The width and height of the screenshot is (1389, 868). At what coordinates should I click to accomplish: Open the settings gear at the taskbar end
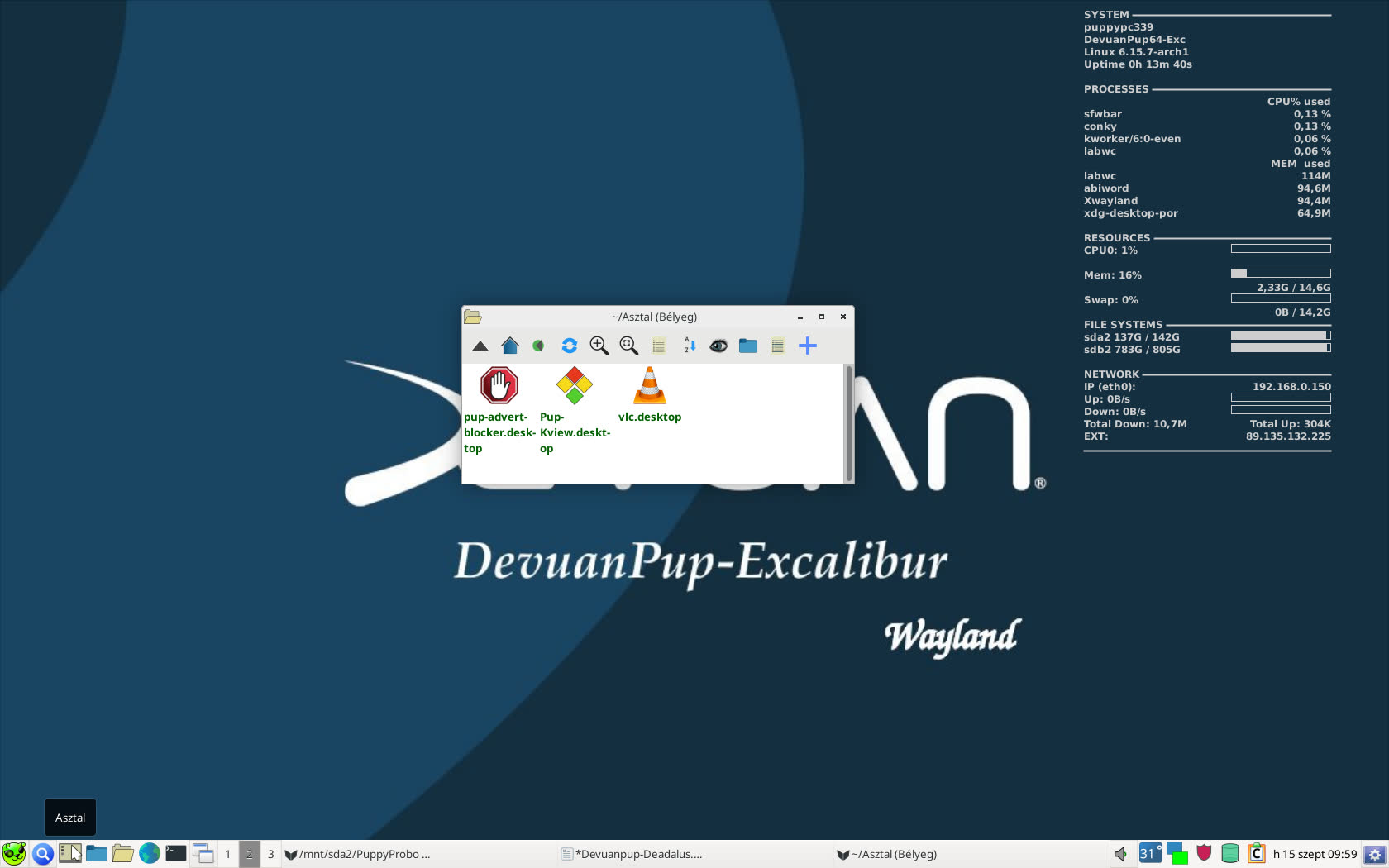point(1375,855)
